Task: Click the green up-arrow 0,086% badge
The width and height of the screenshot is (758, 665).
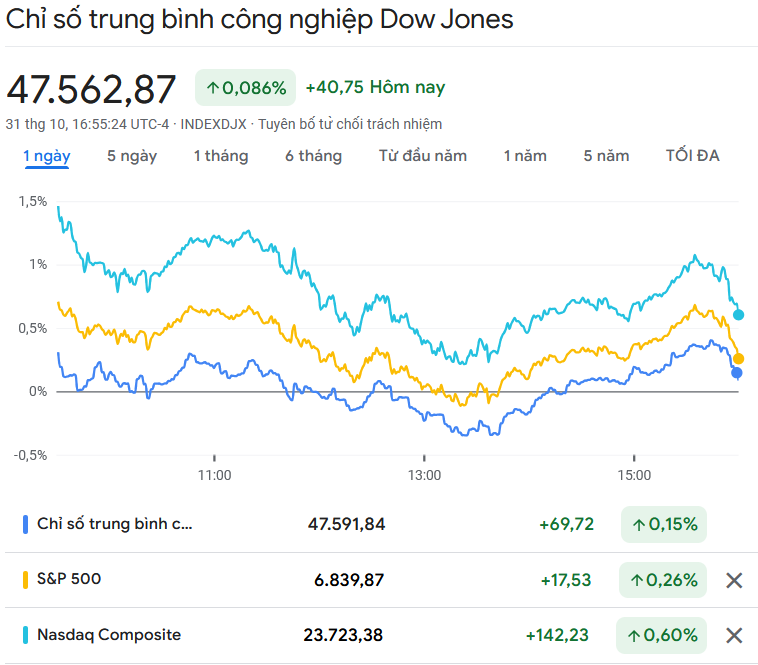Action: point(246,87)
